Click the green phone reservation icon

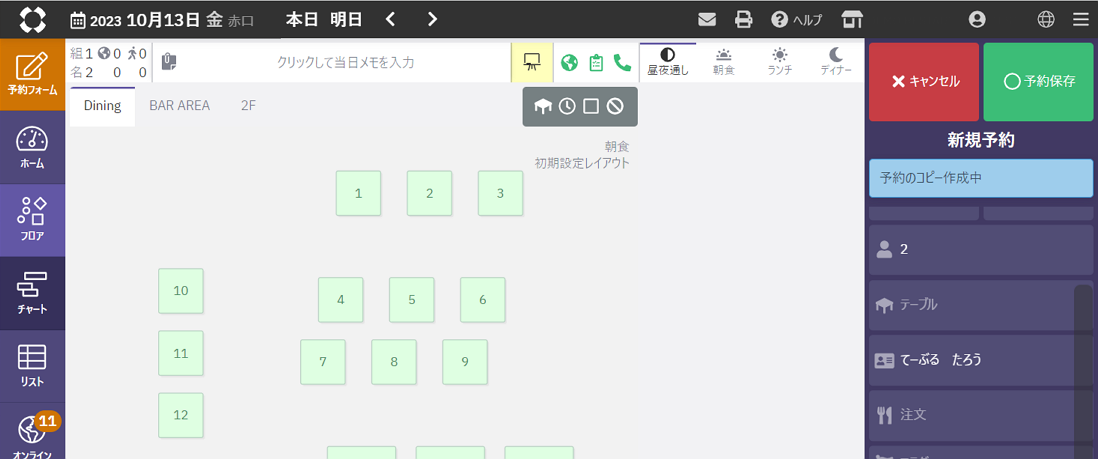pyautogui.click(x=622, y=63)
